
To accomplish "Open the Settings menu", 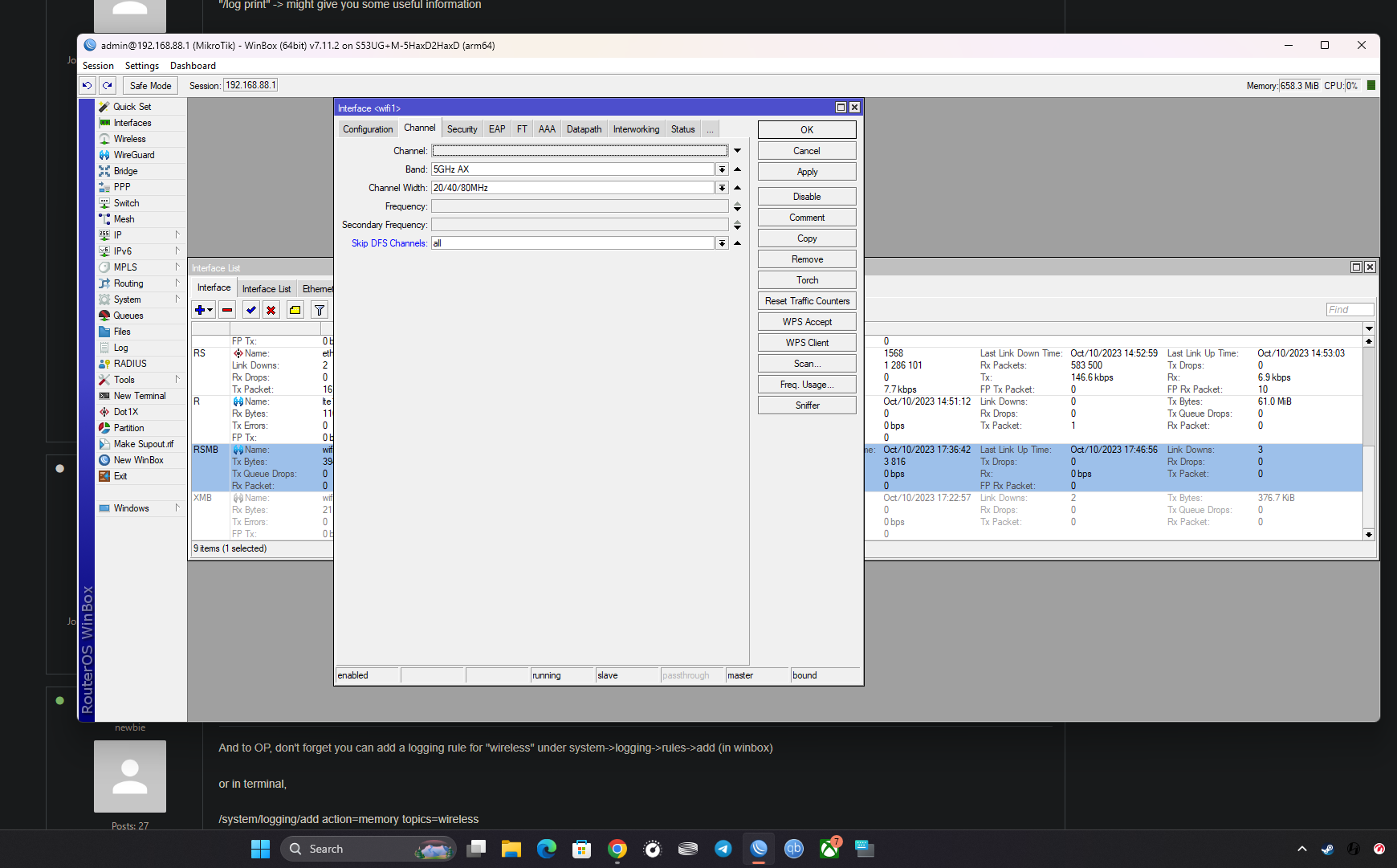I will click(142, 66).
